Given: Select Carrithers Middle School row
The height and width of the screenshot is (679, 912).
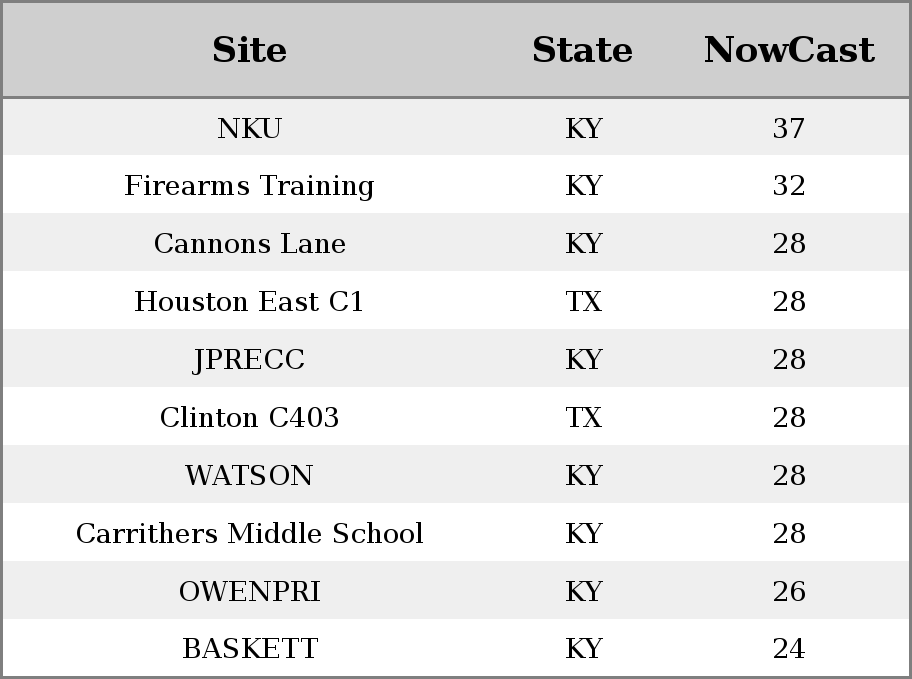Looking at the screenshot, I should point(456,532).
